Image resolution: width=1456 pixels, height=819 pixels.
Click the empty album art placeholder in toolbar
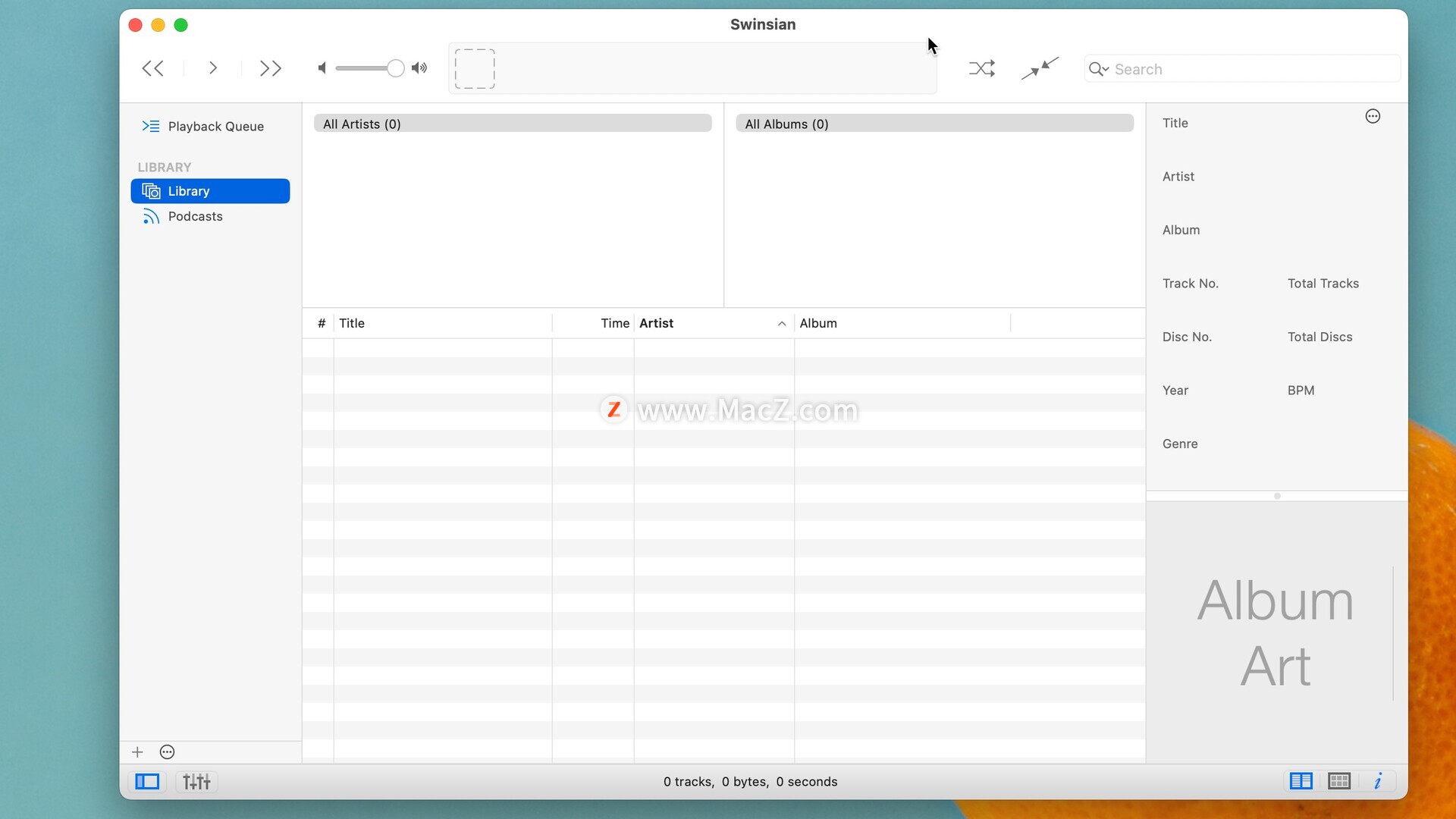[x=475, y=69]
